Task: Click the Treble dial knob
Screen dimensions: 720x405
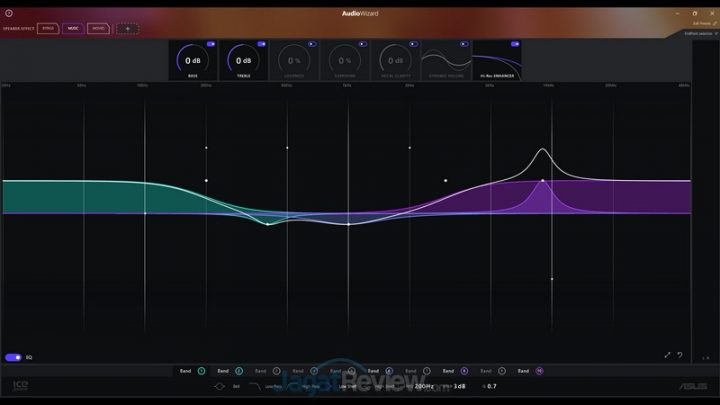Action: [x=243, y=61]
